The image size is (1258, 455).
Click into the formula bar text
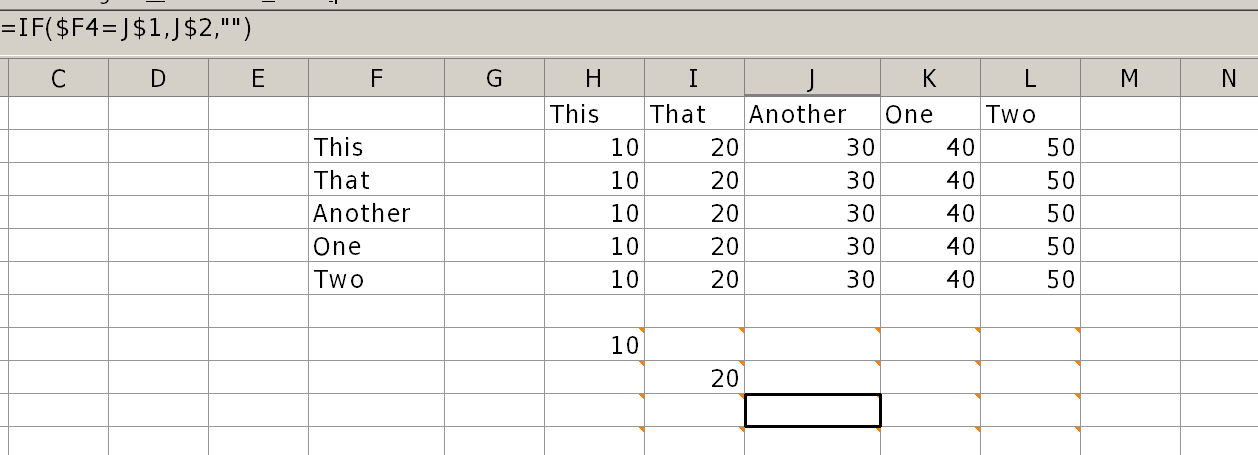(x=126, y=28)
